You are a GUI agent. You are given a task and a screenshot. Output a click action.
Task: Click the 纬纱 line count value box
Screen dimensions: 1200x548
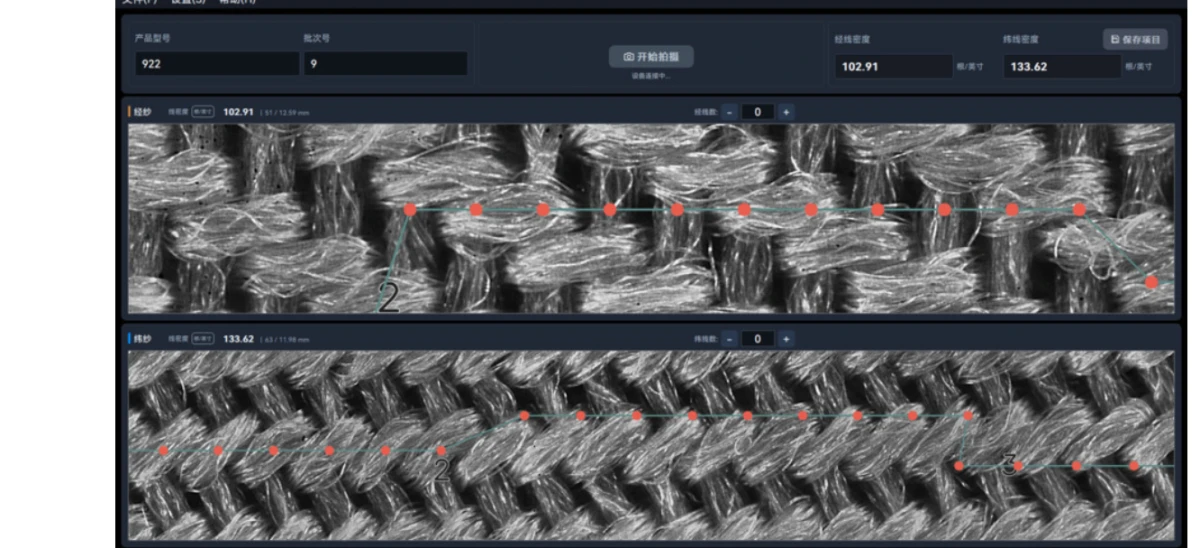758,339
